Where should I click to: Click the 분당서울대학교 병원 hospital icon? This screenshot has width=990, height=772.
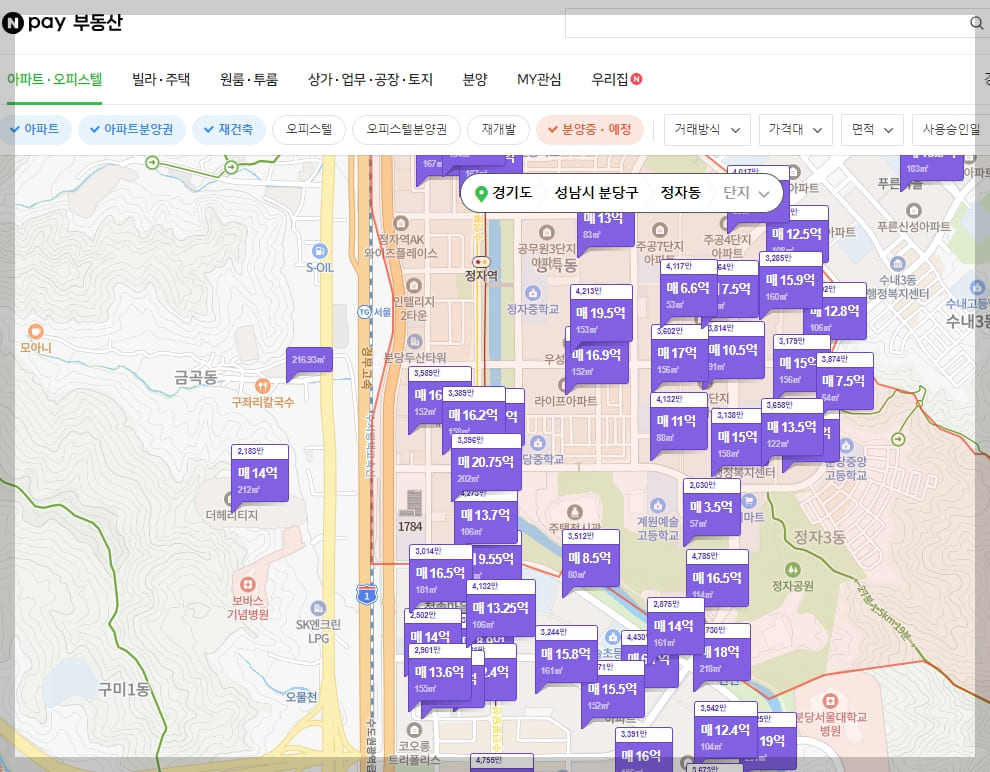pyautogui.click(x=830, y=701)
